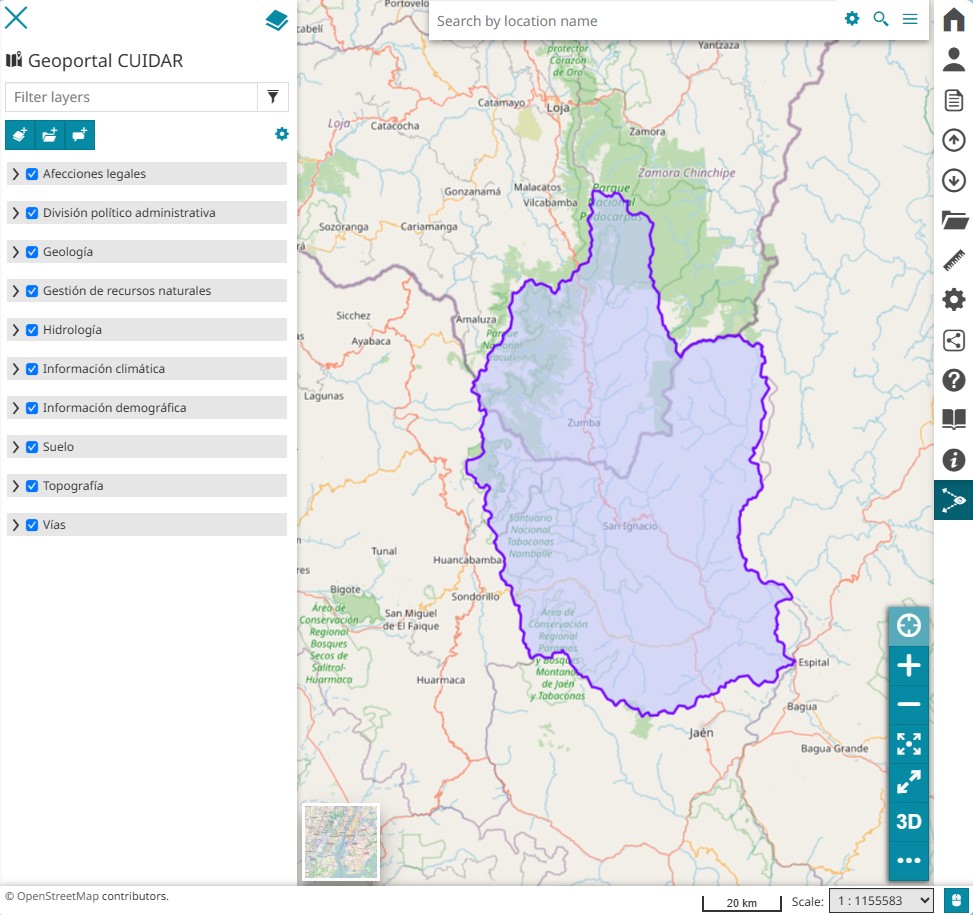Image resolution: width=973 pixels, height=915 pixels.
Task: Open the measure ruler tool
Action: click(x=953, y=260)
